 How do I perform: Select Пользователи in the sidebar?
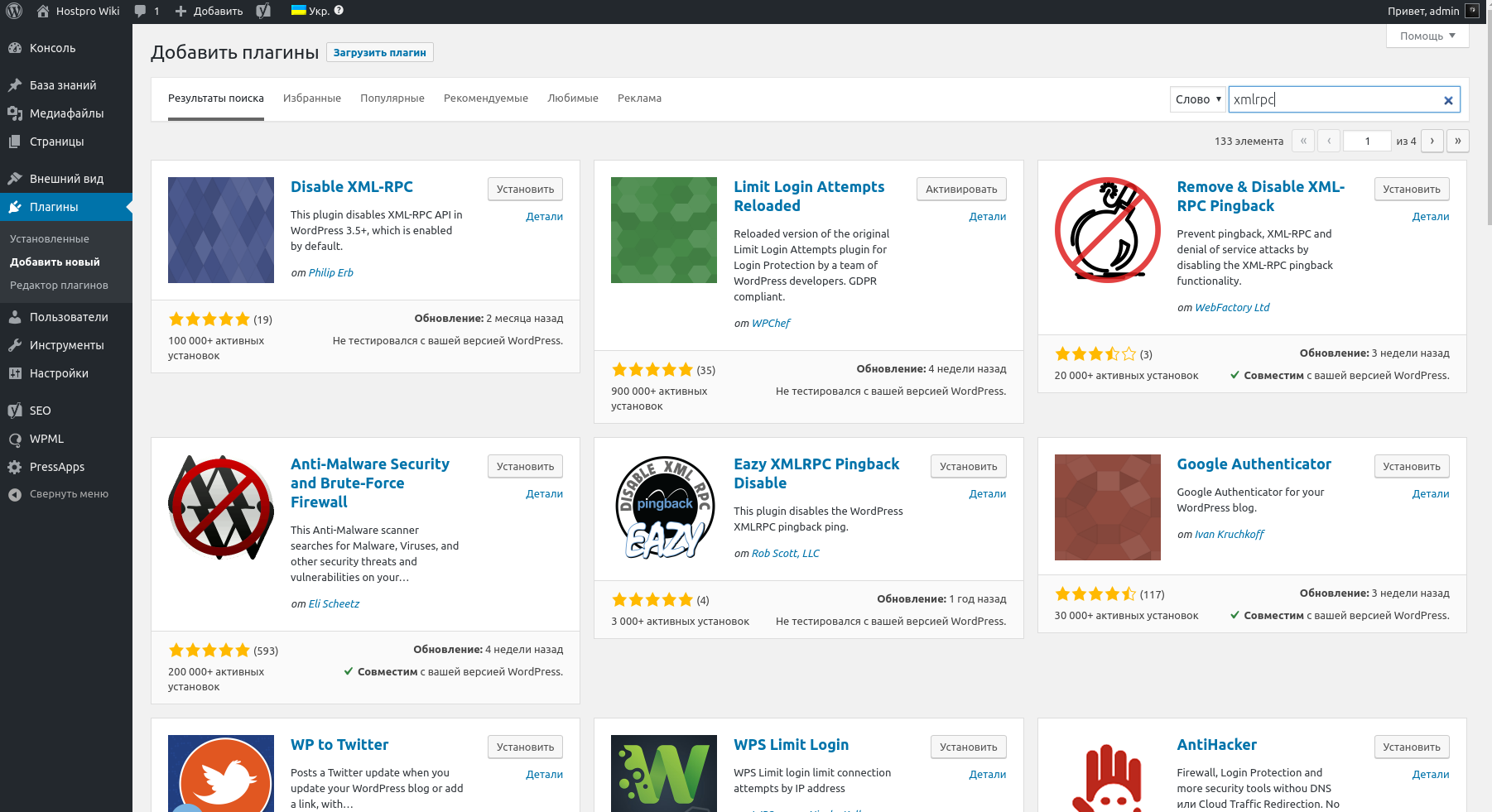point(69,317)
